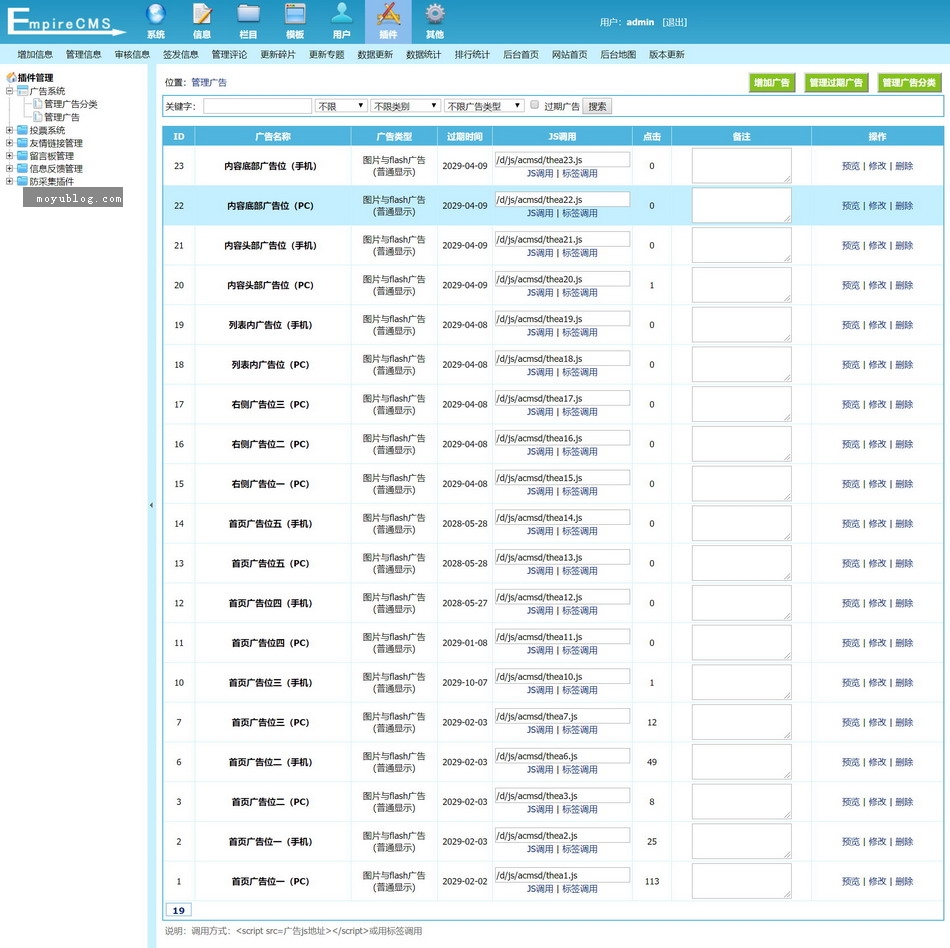The width and height of the screenshot is (950, 948).
Task: Open the 更新专题 menu item
Action: 327,55
